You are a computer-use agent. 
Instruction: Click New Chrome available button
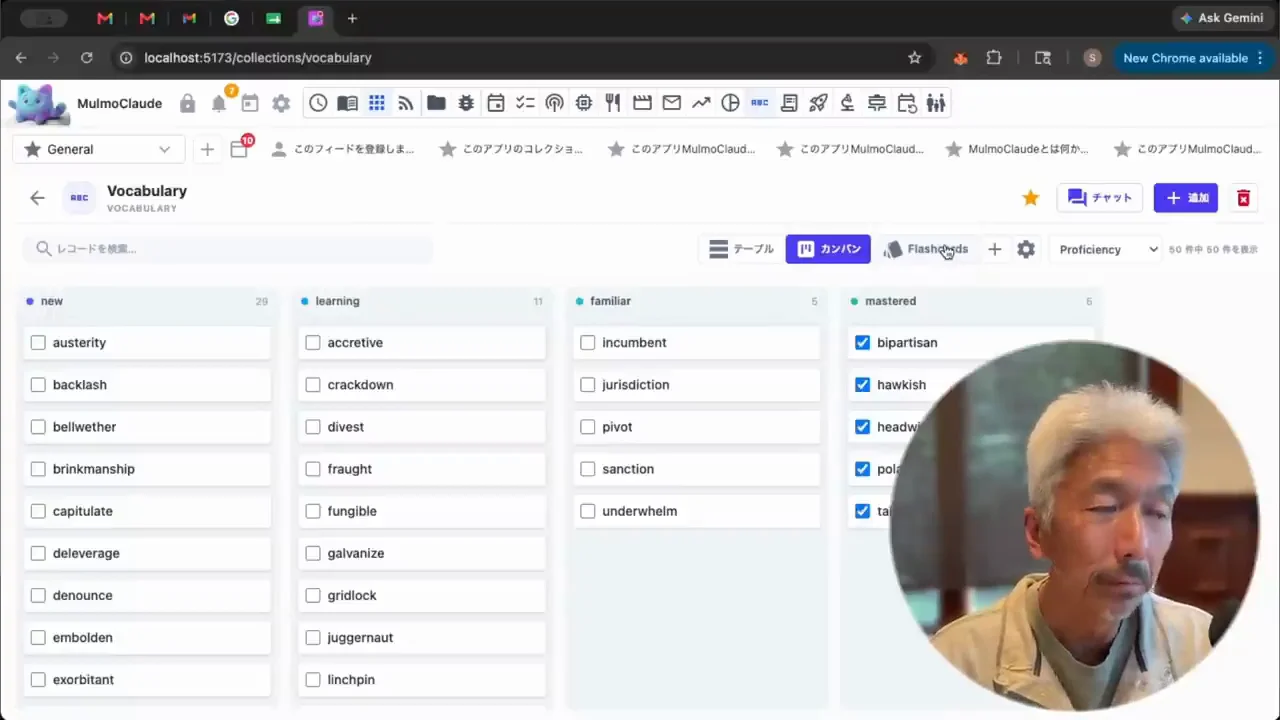[x=1193, y=58]
